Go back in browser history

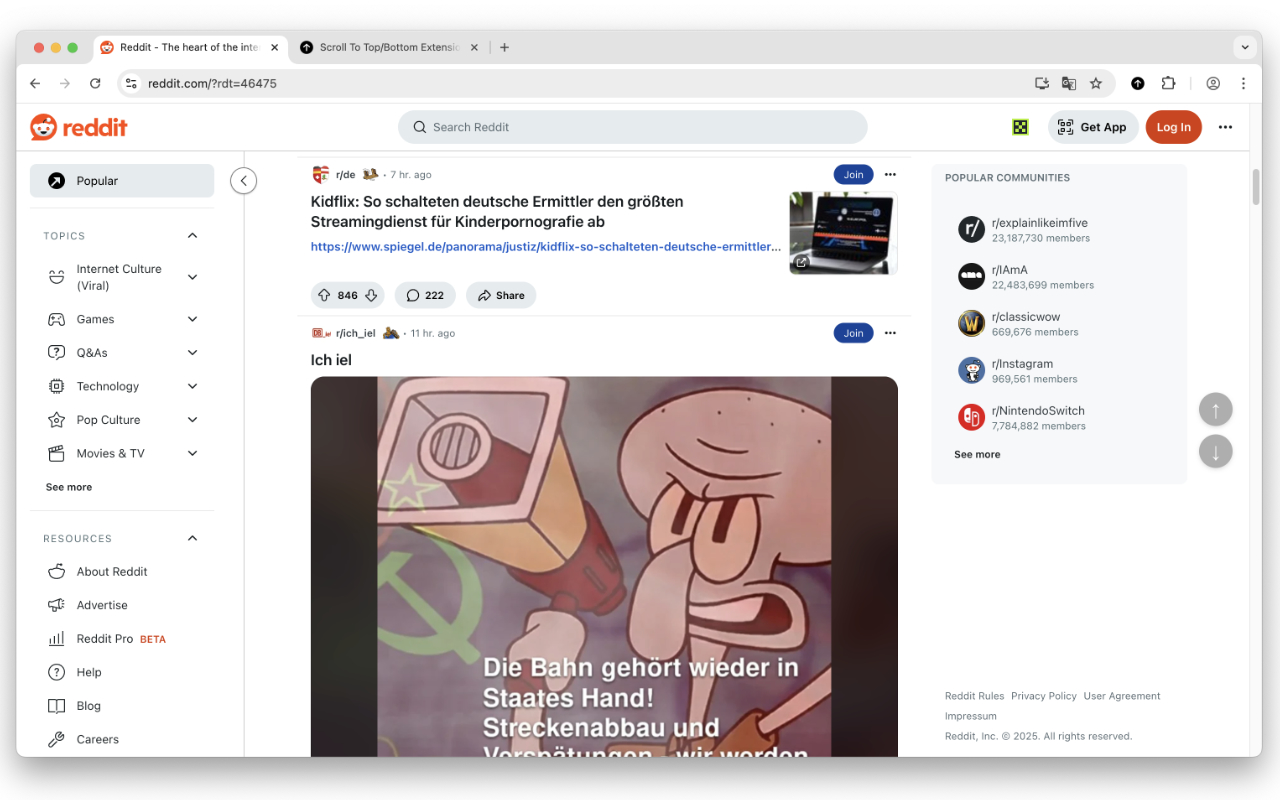coord(35,84)
